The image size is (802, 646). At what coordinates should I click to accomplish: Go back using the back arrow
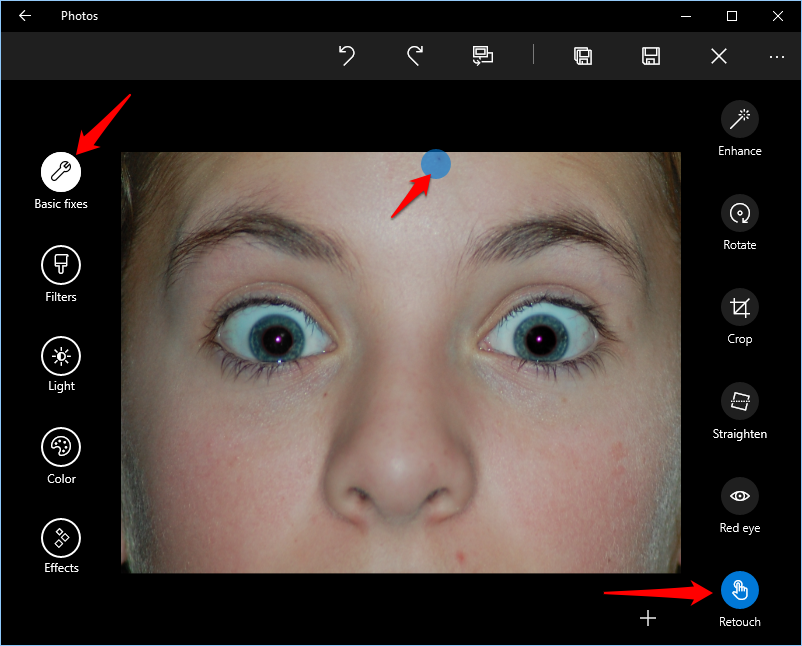[x=25, y=16]
